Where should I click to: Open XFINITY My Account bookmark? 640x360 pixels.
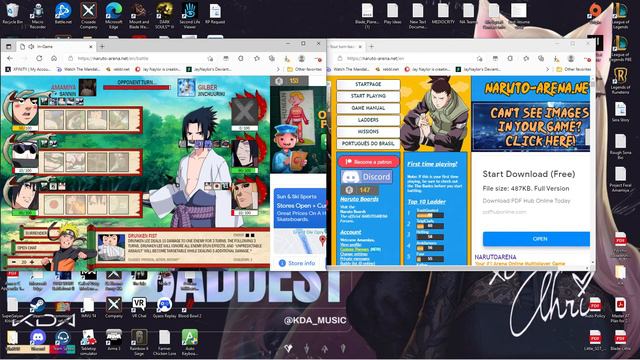pyautogui.click(x=29, y=69)
